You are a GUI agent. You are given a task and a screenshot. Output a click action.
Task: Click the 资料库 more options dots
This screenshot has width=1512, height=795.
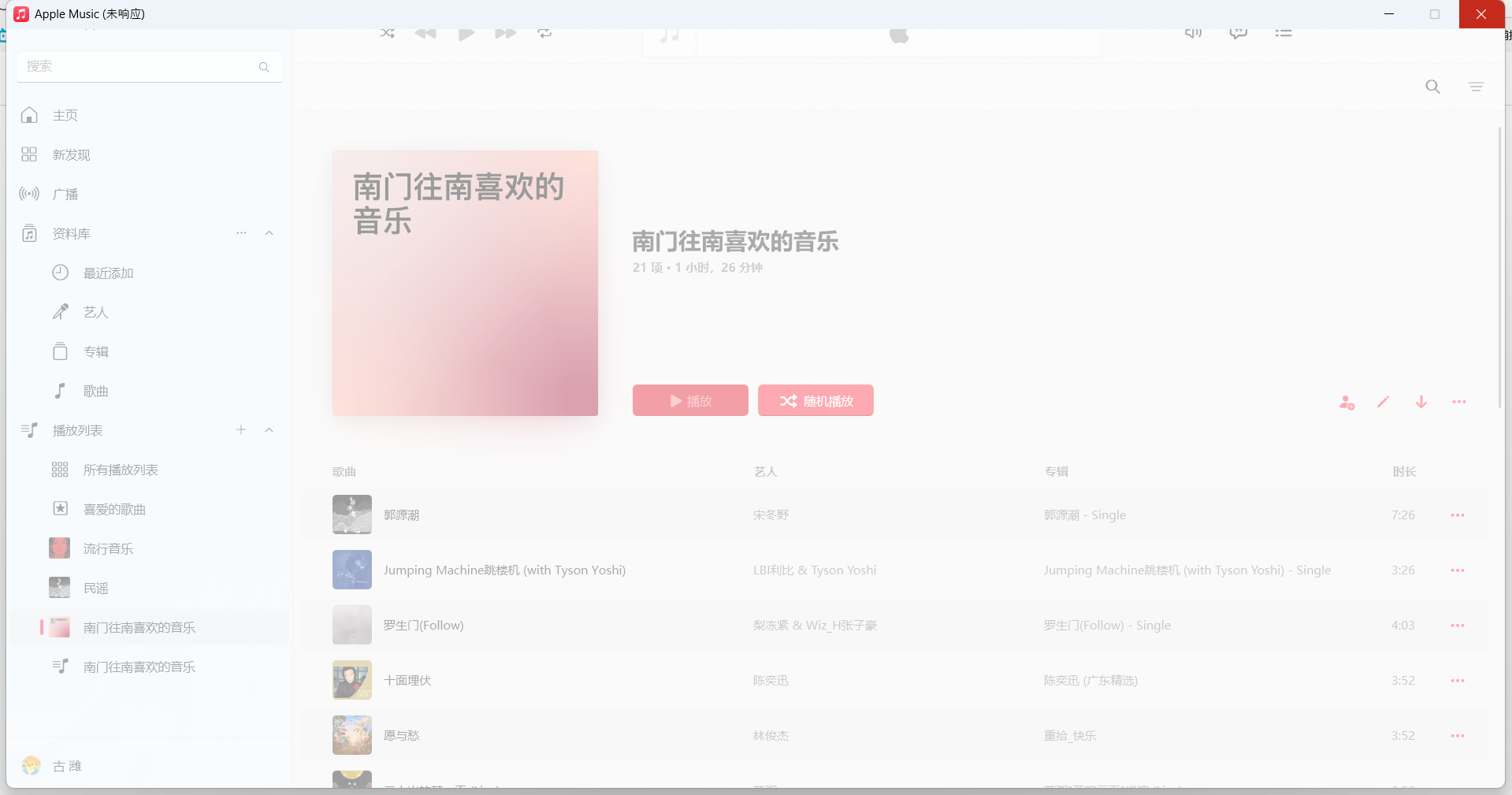[x=241, y=233]
